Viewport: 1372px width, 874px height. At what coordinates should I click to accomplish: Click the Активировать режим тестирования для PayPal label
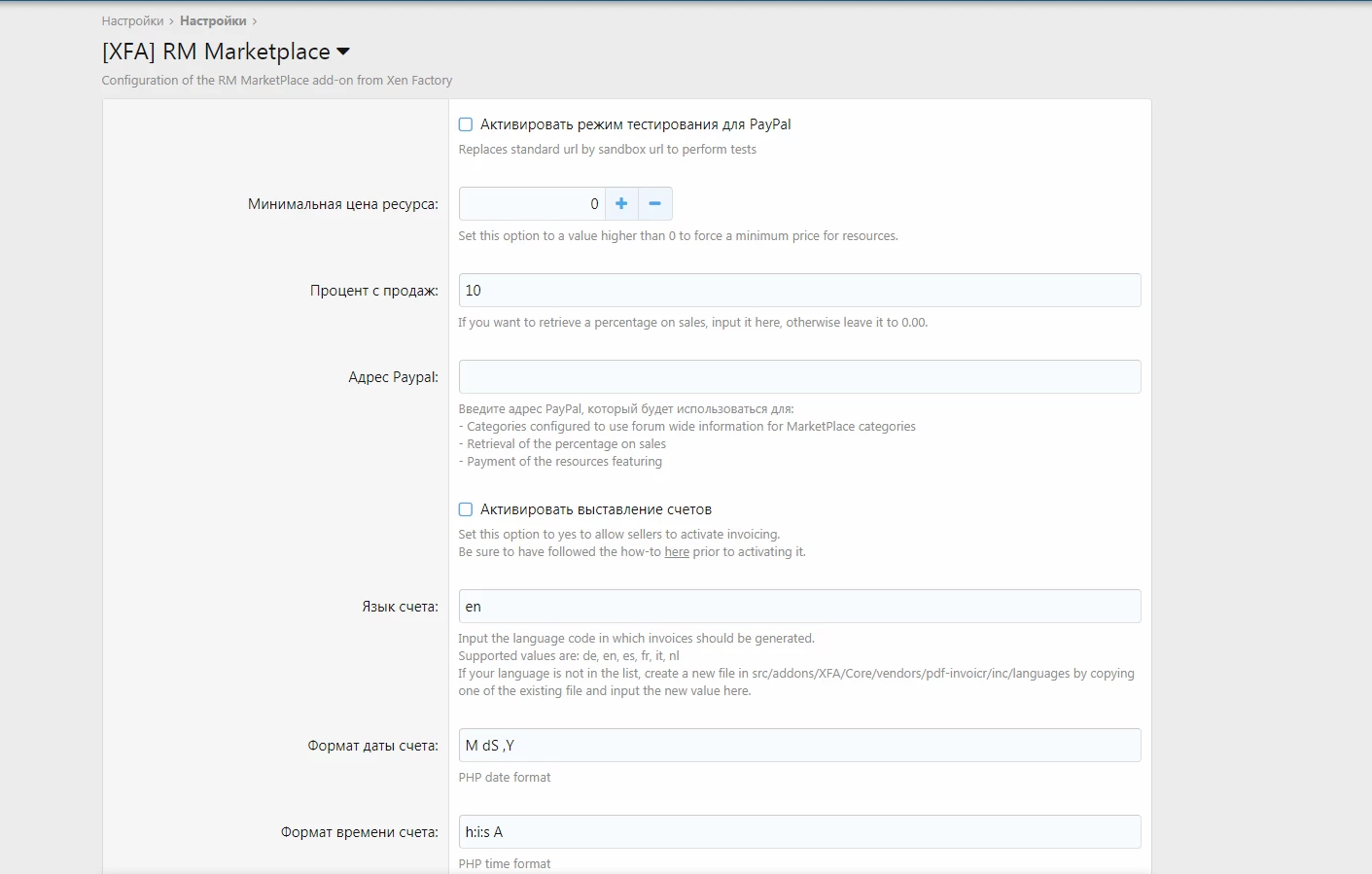[635, 124]
